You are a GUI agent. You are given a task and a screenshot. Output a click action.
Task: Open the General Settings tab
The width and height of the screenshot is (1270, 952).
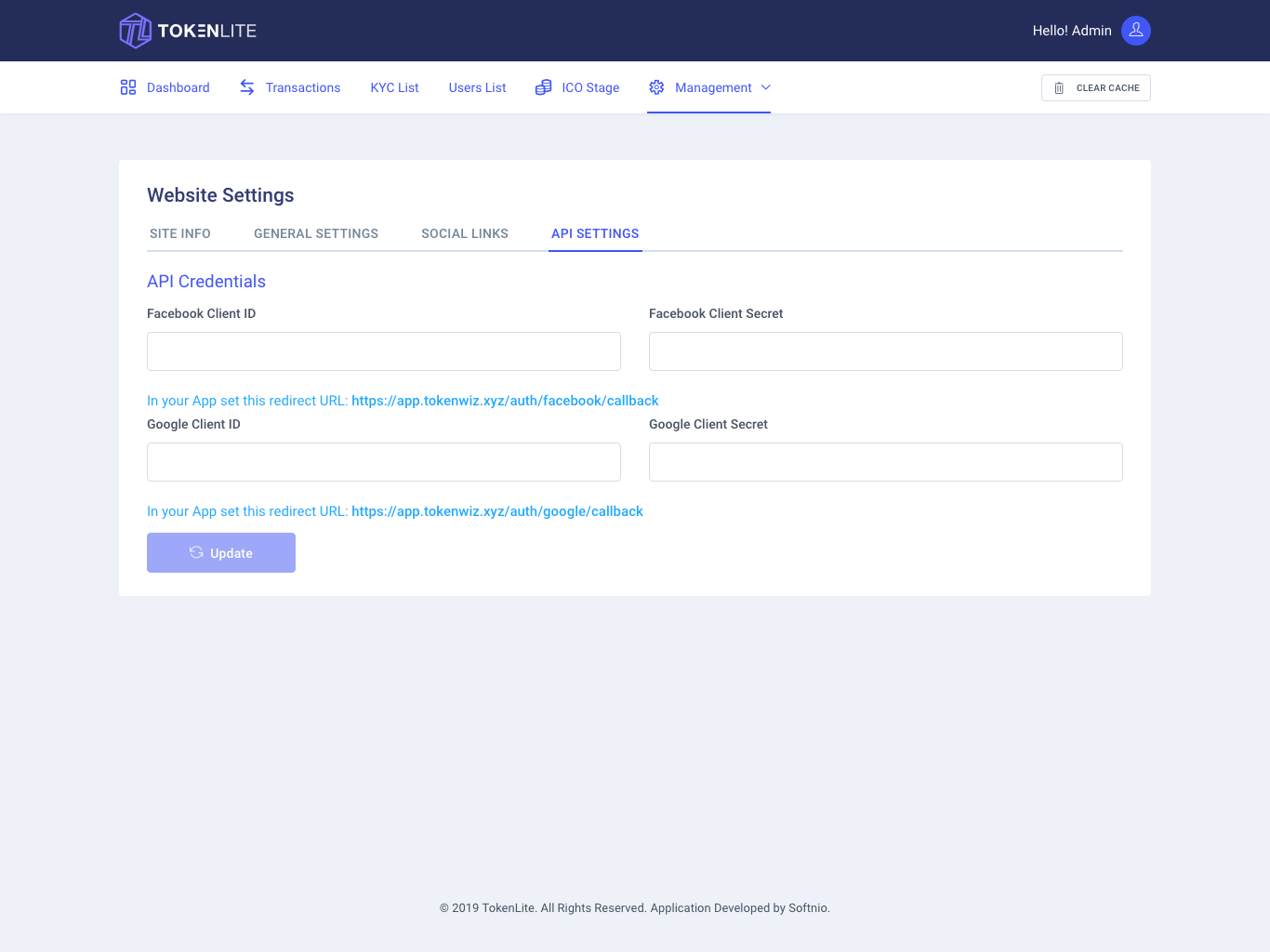coord(315,233)
